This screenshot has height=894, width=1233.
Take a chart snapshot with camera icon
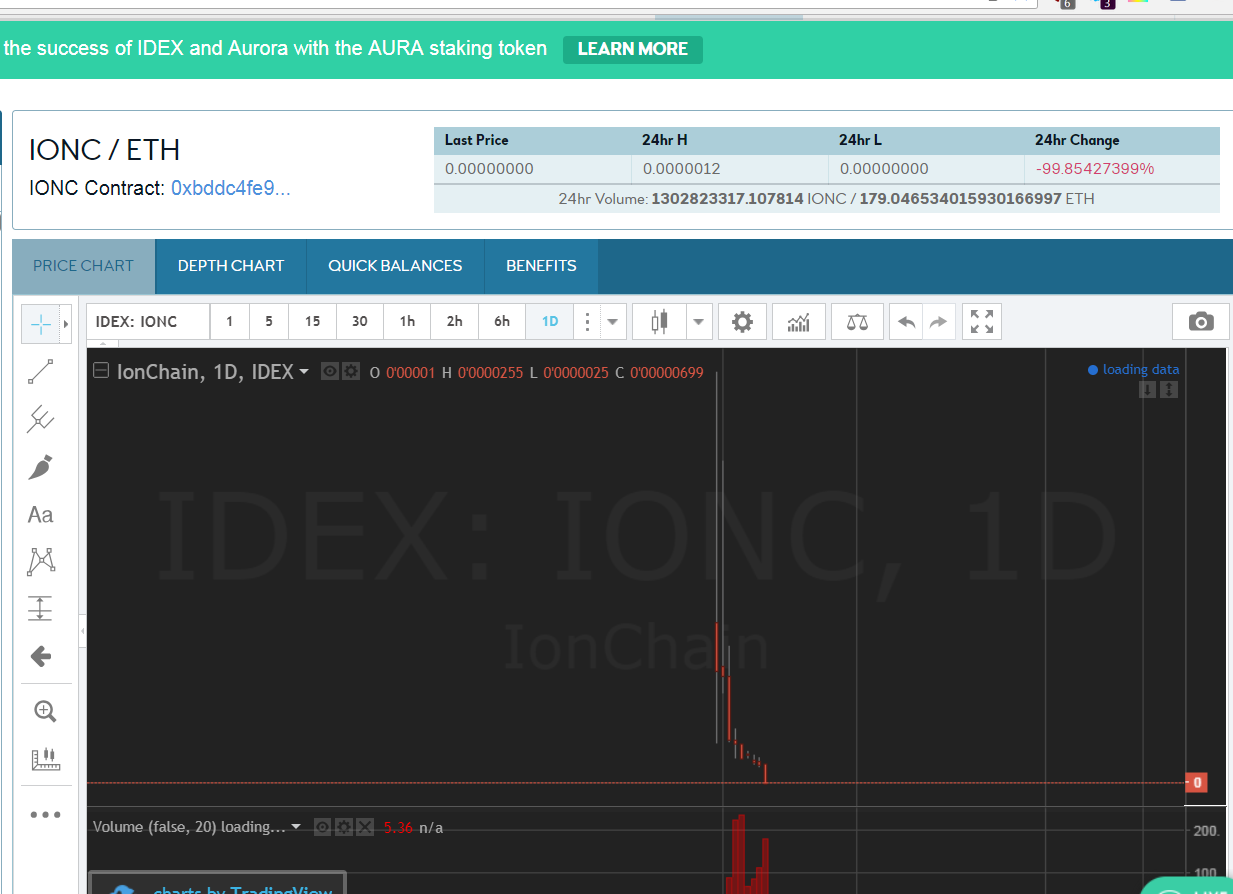[x=1201, y=322]
